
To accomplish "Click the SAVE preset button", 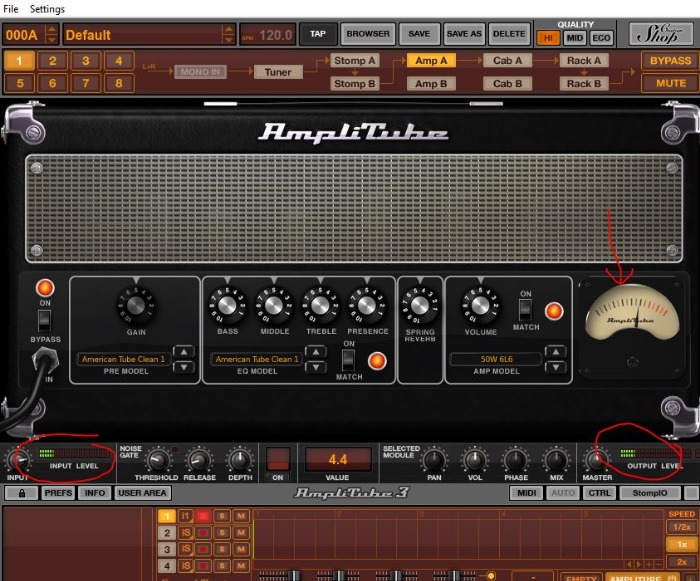I will point(419,34).
